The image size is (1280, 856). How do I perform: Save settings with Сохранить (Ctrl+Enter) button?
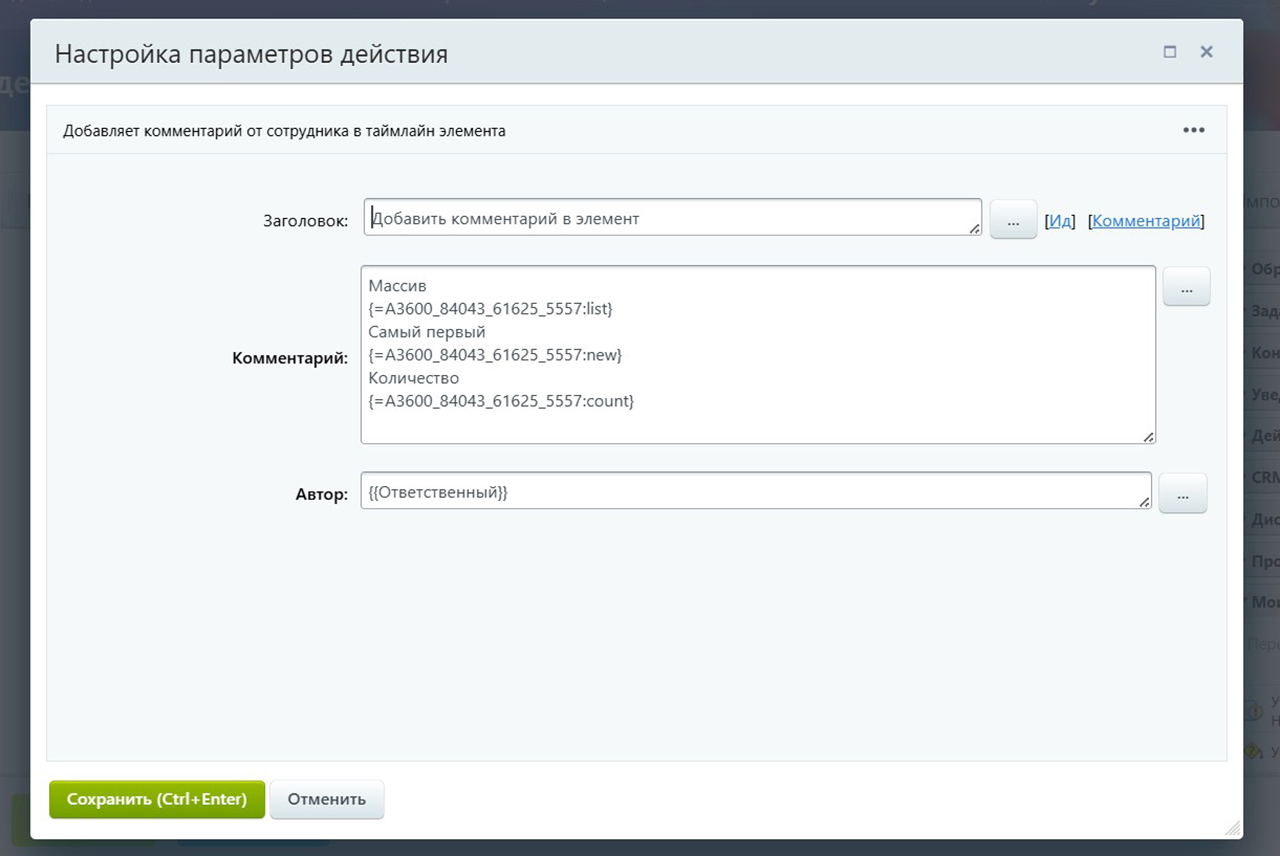[x=157, y=799]
